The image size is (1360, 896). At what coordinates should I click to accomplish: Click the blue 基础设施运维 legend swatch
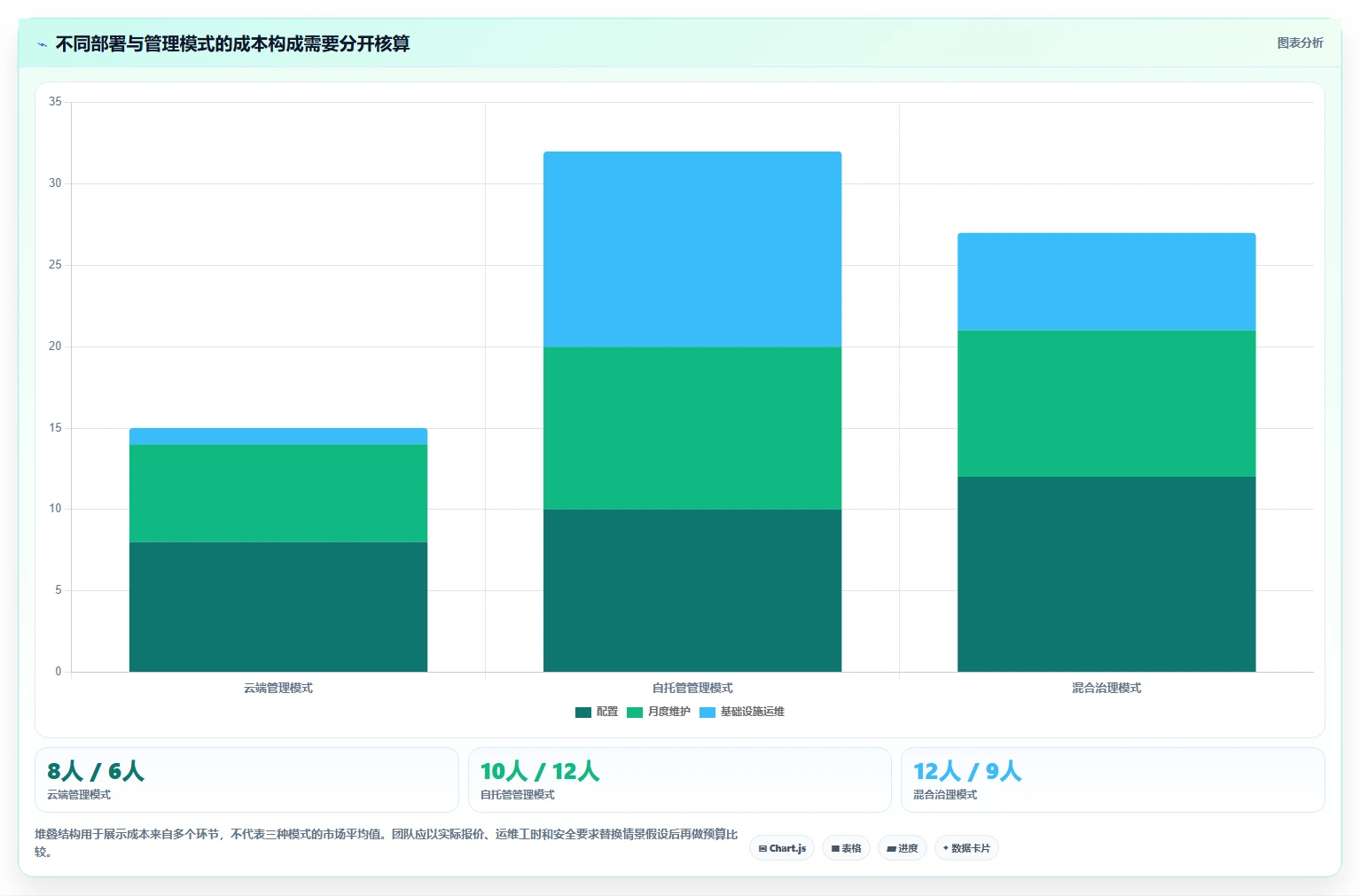tap(707, 713)
